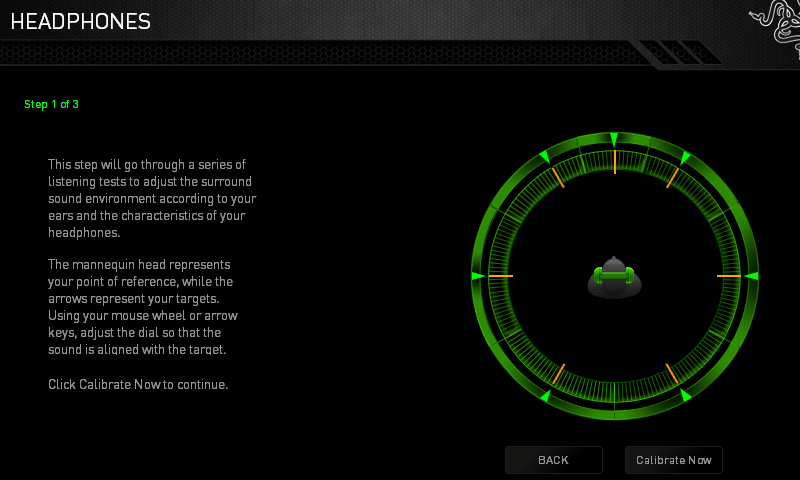Viewport: 800px width, 480px height.
Task: Click the HEADPHONES heading
Action: 81,21
